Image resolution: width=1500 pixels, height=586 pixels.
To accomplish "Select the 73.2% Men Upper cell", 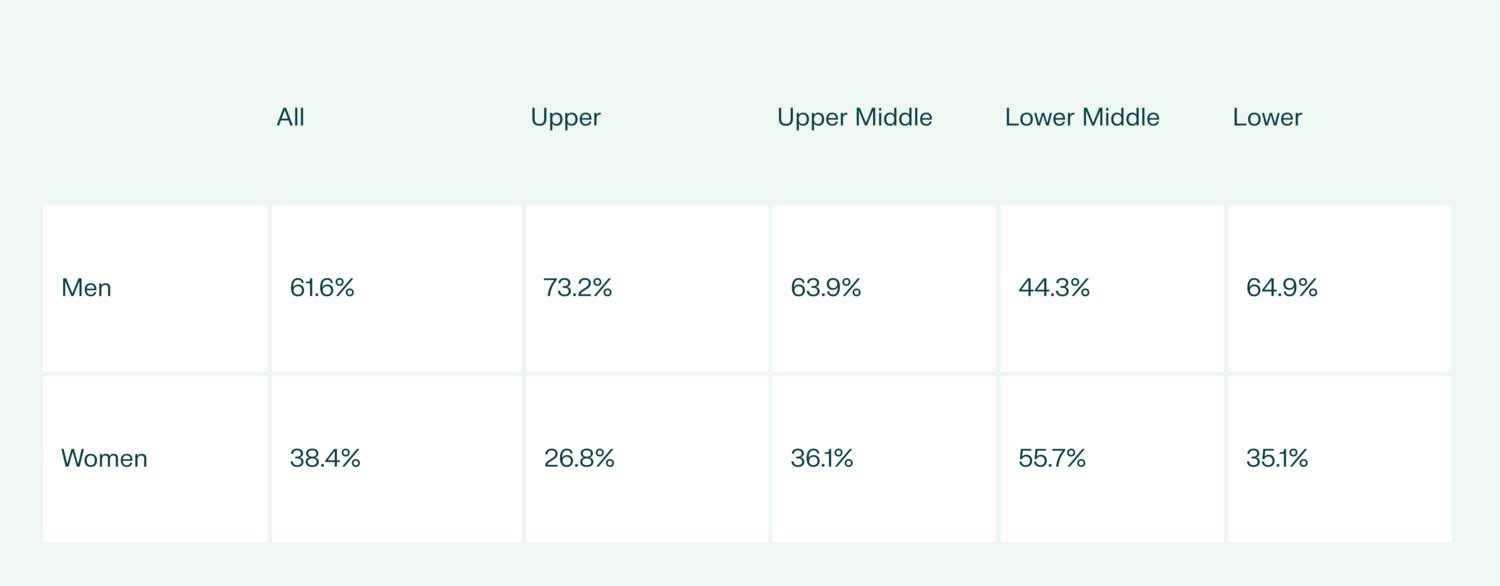I will (x=577, y=288).
